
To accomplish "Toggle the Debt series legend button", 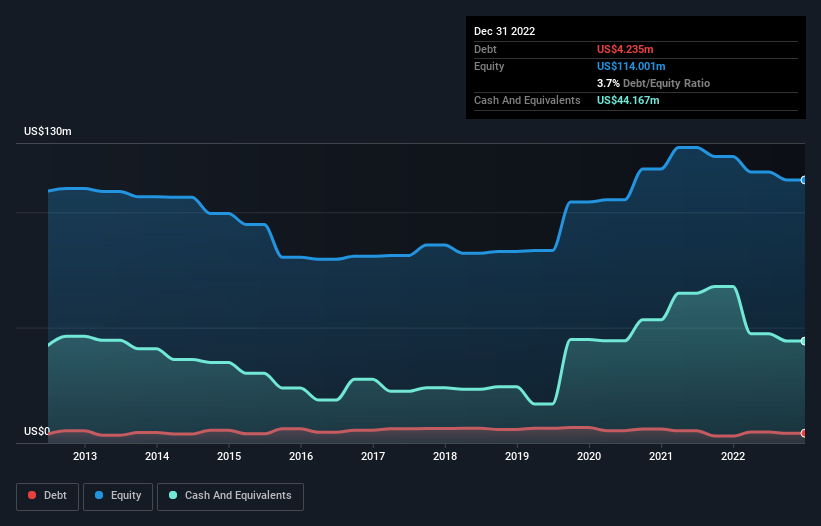I will pyautogui.click(x=48, y=496).
